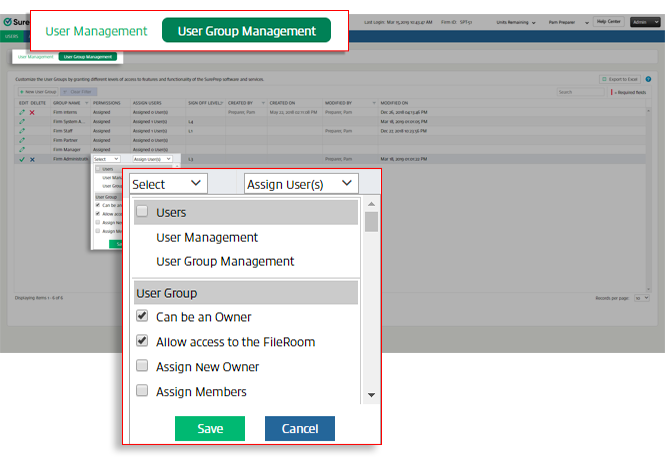Check the Assign Members checkbox
665x467 pixels.
pos(142,391)
